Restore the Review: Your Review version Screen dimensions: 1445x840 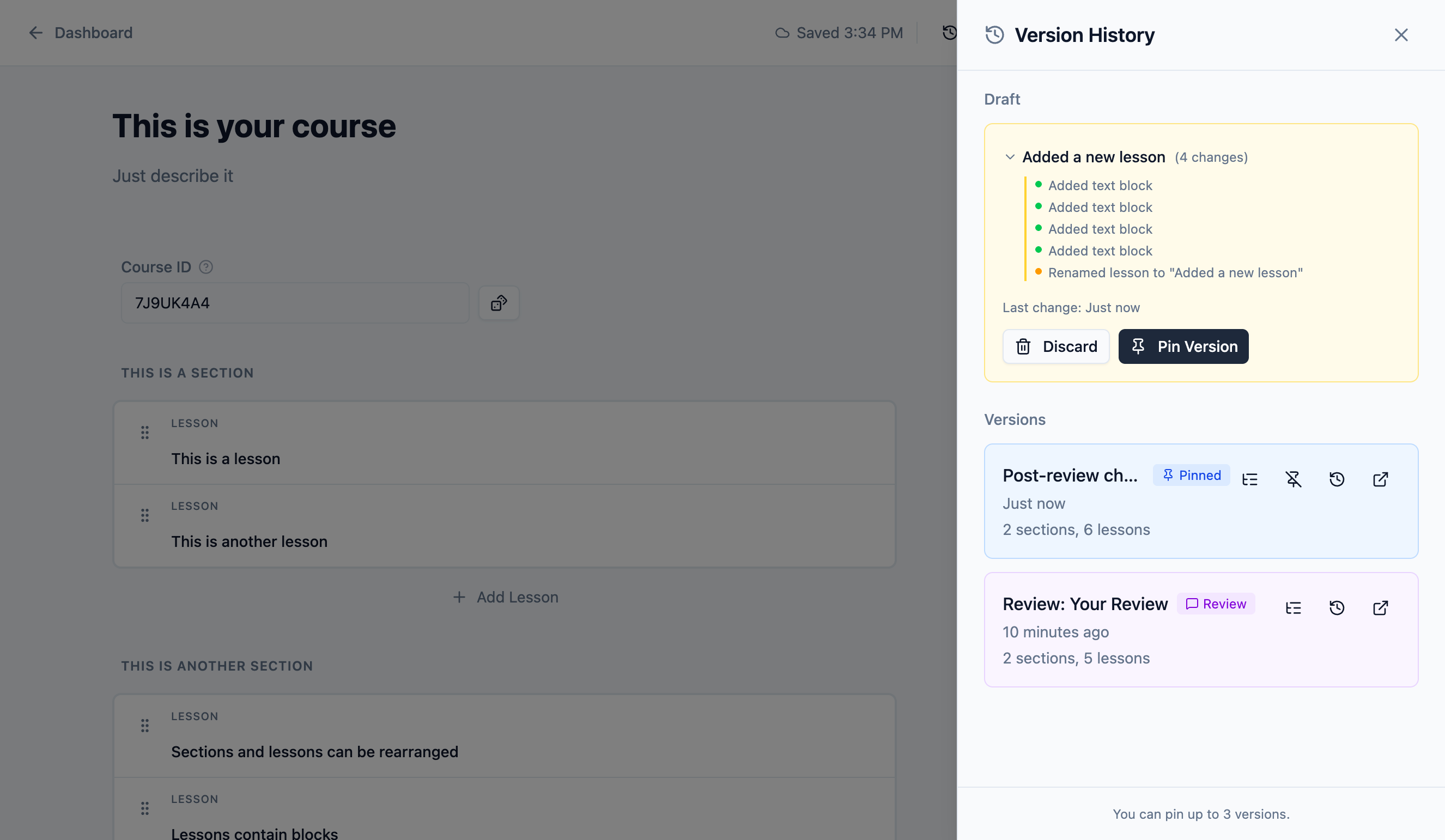click(1337, 608)
